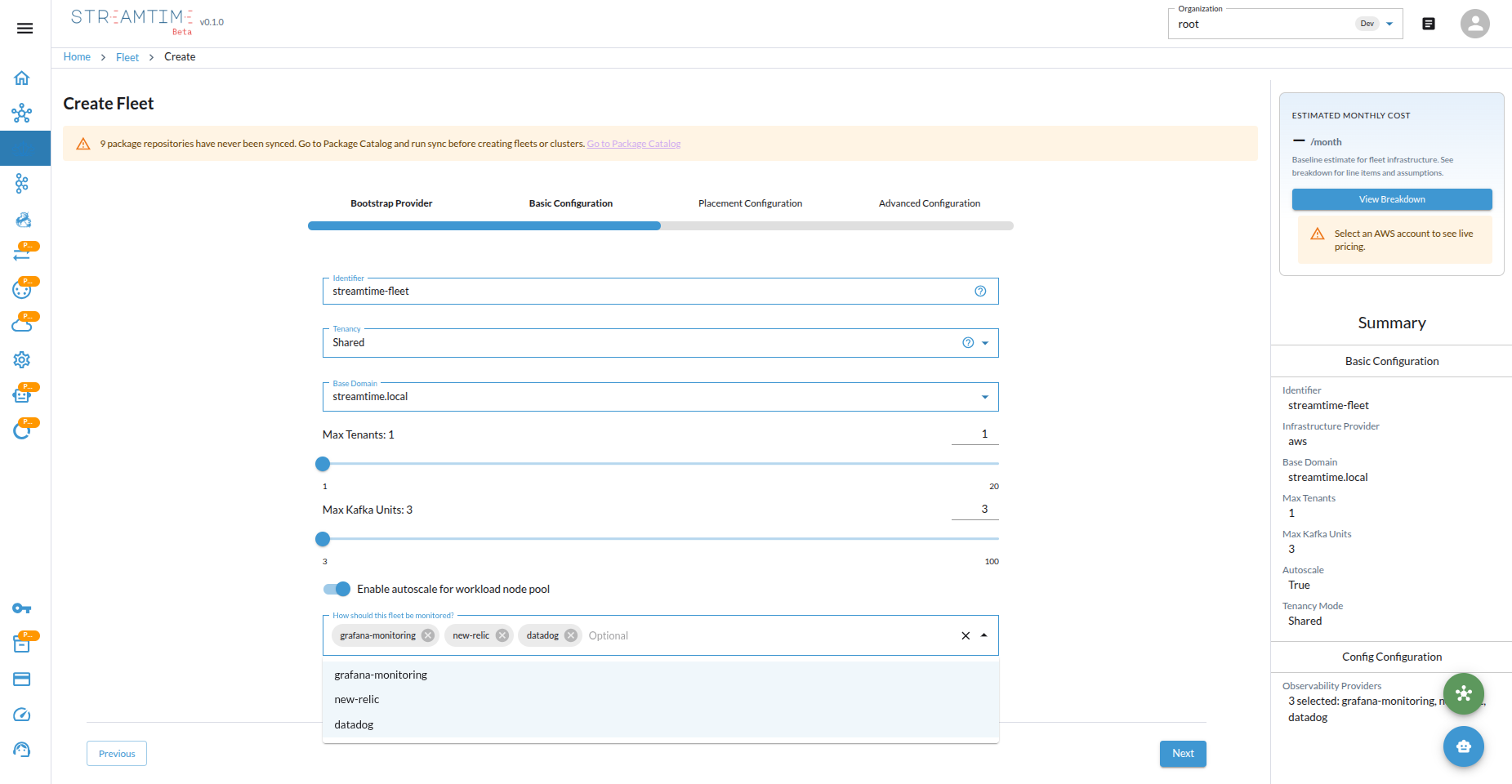Image resolution: width=1512 pixels, height=784 pixels.
Task: Go to Advanced Configuration step
Action: click(930, 203)
